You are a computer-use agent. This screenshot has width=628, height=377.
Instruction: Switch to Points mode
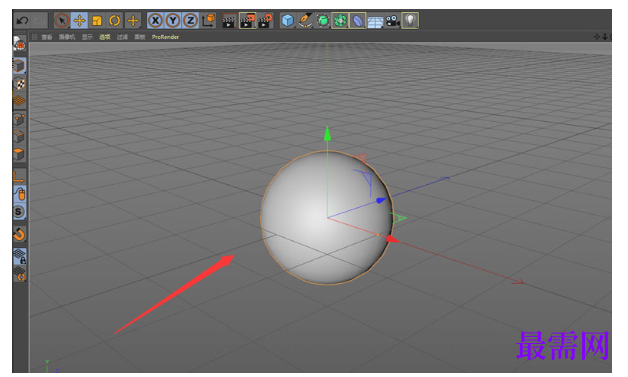coord(19,119)
